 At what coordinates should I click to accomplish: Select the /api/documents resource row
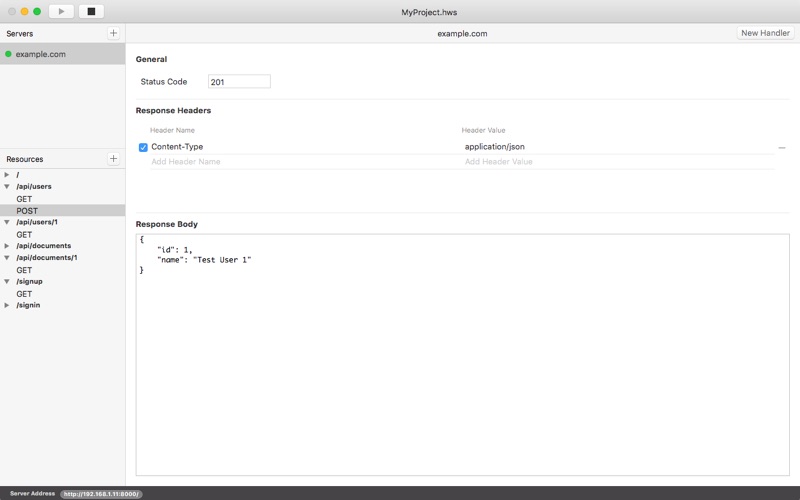tap(62, 246)
